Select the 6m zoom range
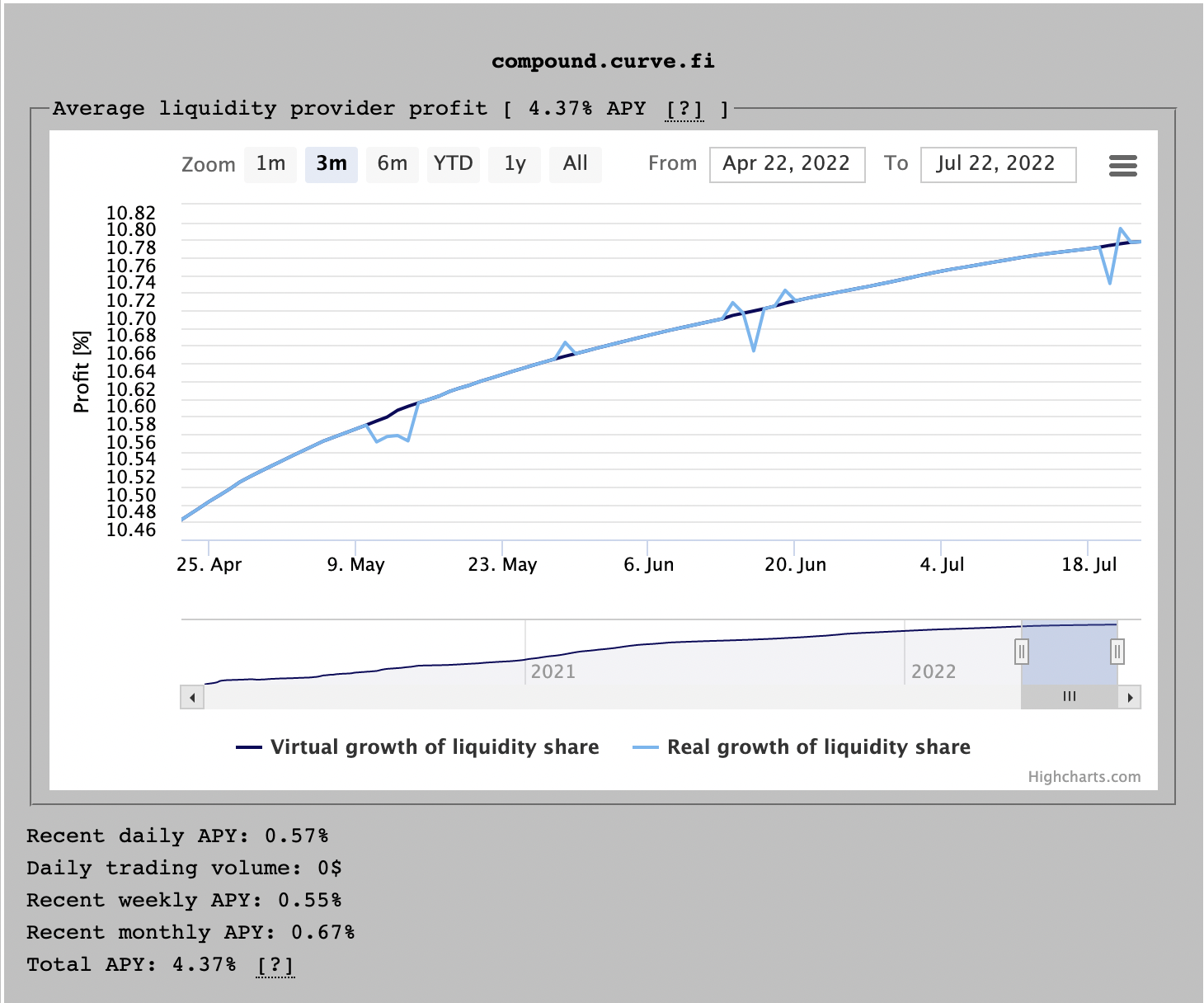 [393, 164]
